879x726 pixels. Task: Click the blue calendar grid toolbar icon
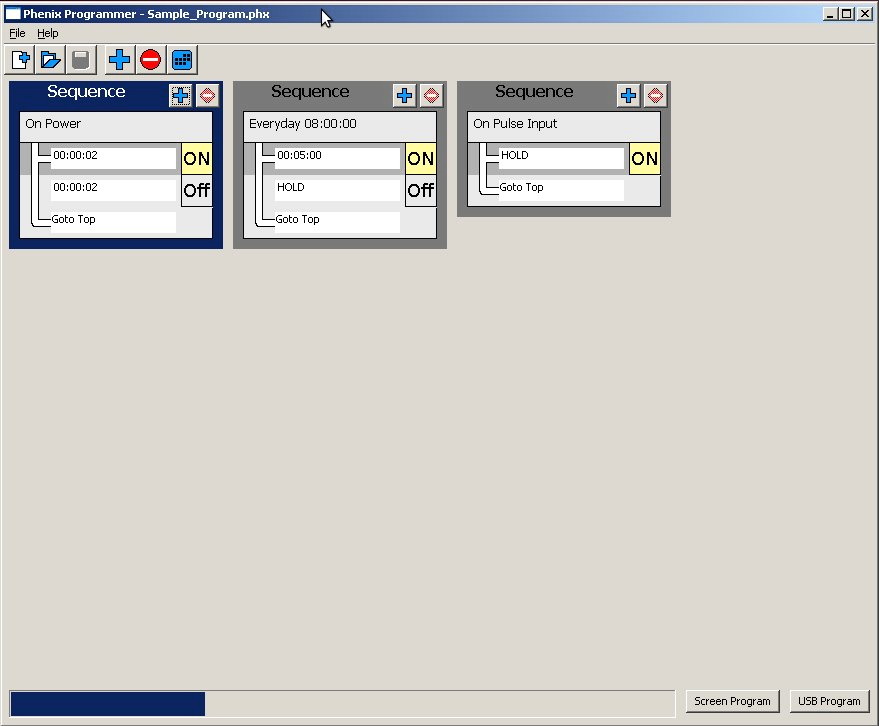(x=181, y=60)
